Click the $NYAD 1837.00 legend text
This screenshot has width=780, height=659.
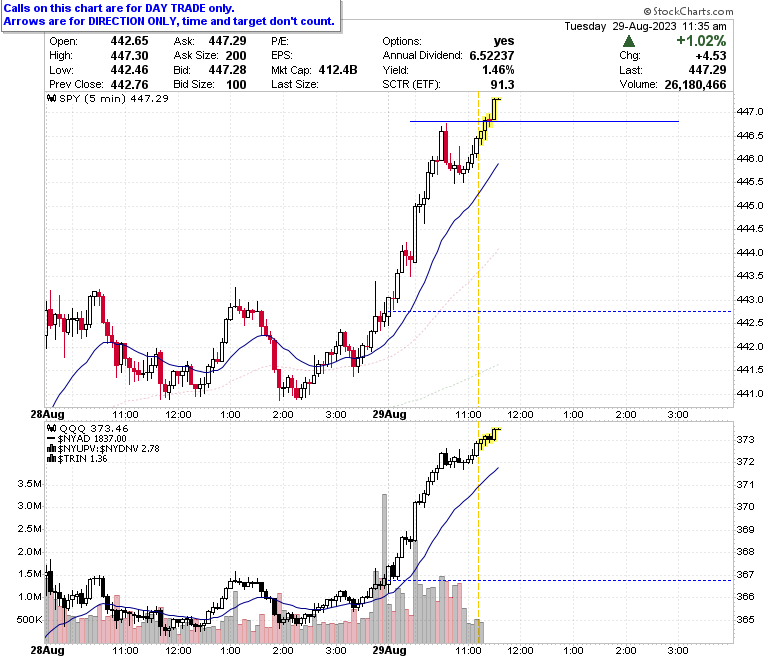tap(92, 439)
